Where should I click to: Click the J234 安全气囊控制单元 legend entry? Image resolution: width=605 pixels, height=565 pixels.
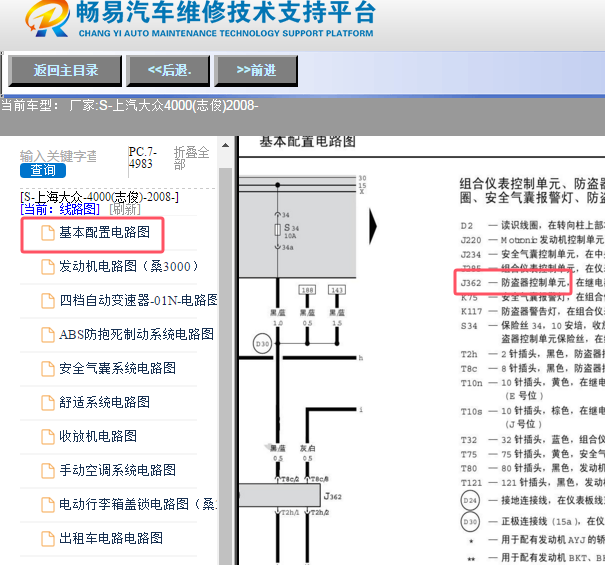533,254
